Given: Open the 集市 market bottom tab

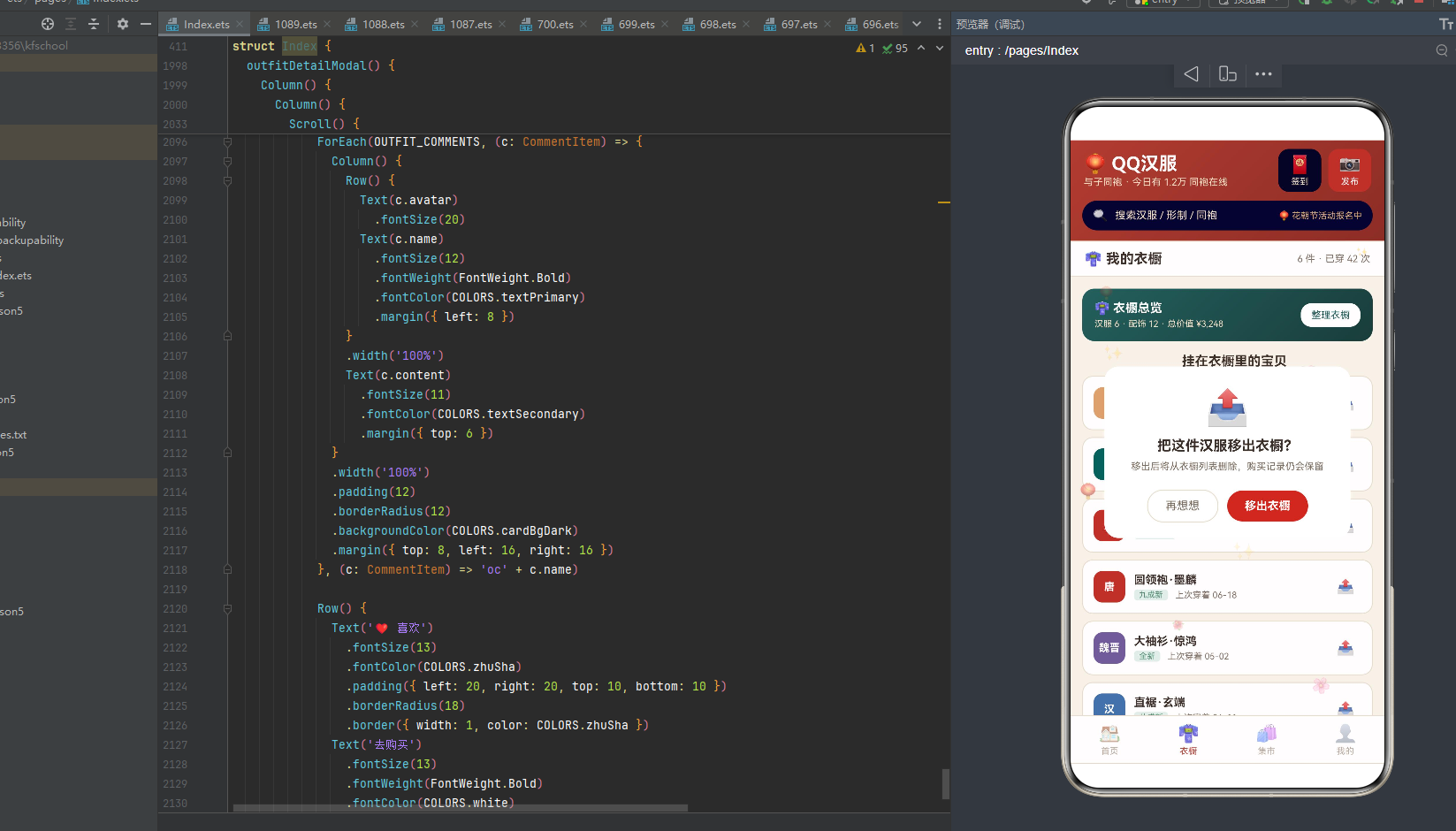Looking at the screenshot, I should pos(1266,740).
